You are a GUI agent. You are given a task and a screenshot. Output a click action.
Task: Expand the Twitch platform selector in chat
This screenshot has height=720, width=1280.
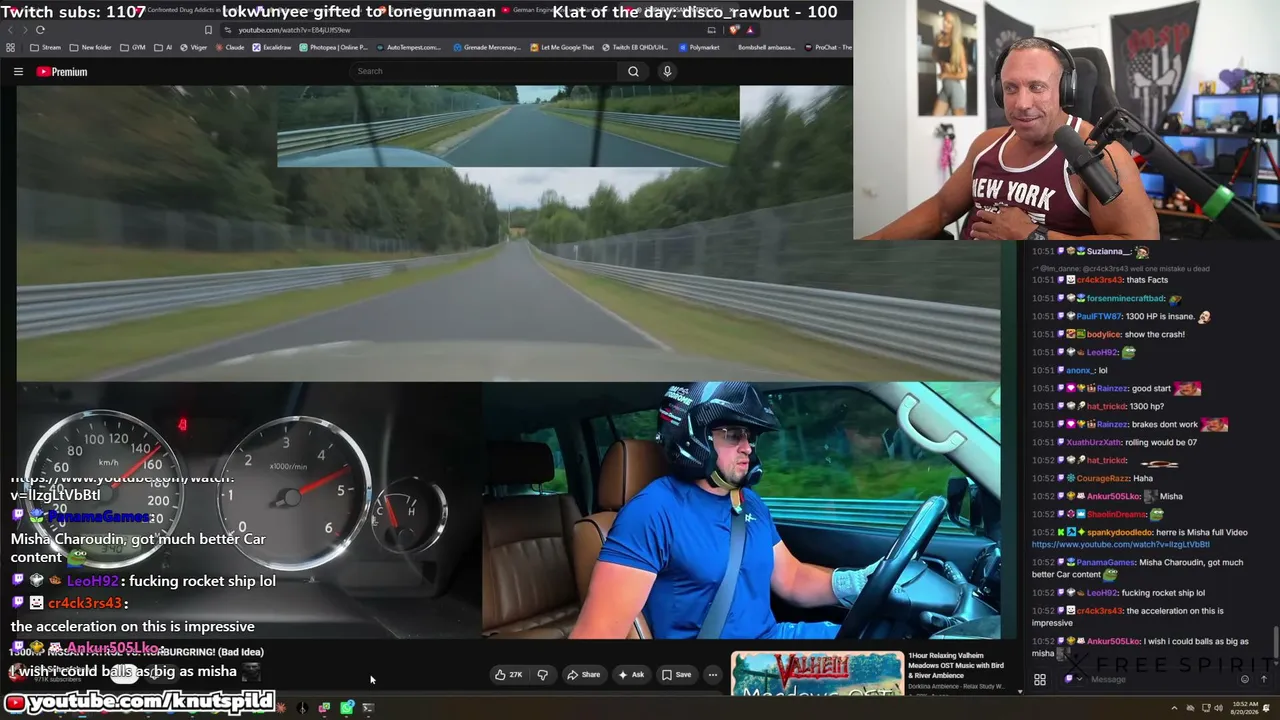pos(1072,679)
